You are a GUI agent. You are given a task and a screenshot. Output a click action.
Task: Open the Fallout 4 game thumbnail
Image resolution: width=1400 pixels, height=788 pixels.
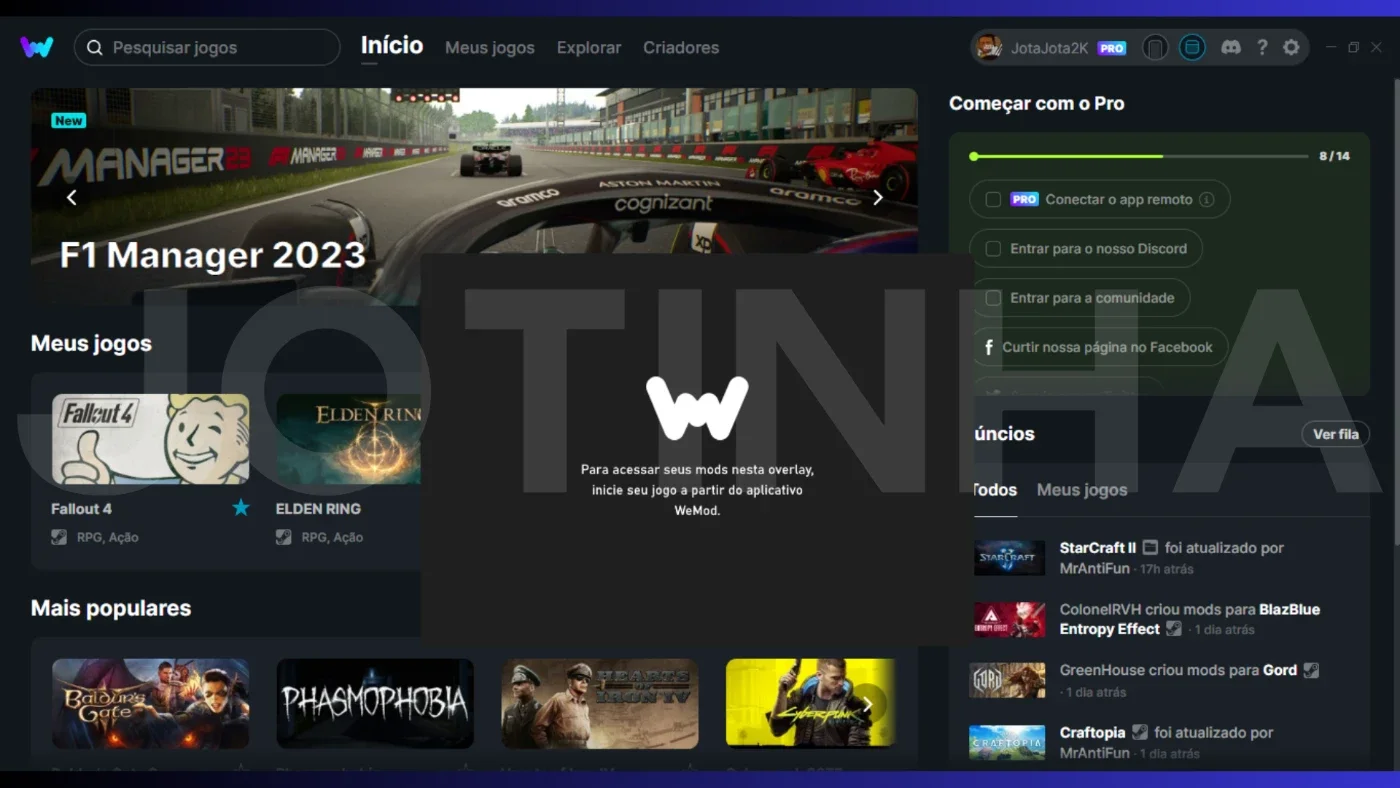point(151,439)
